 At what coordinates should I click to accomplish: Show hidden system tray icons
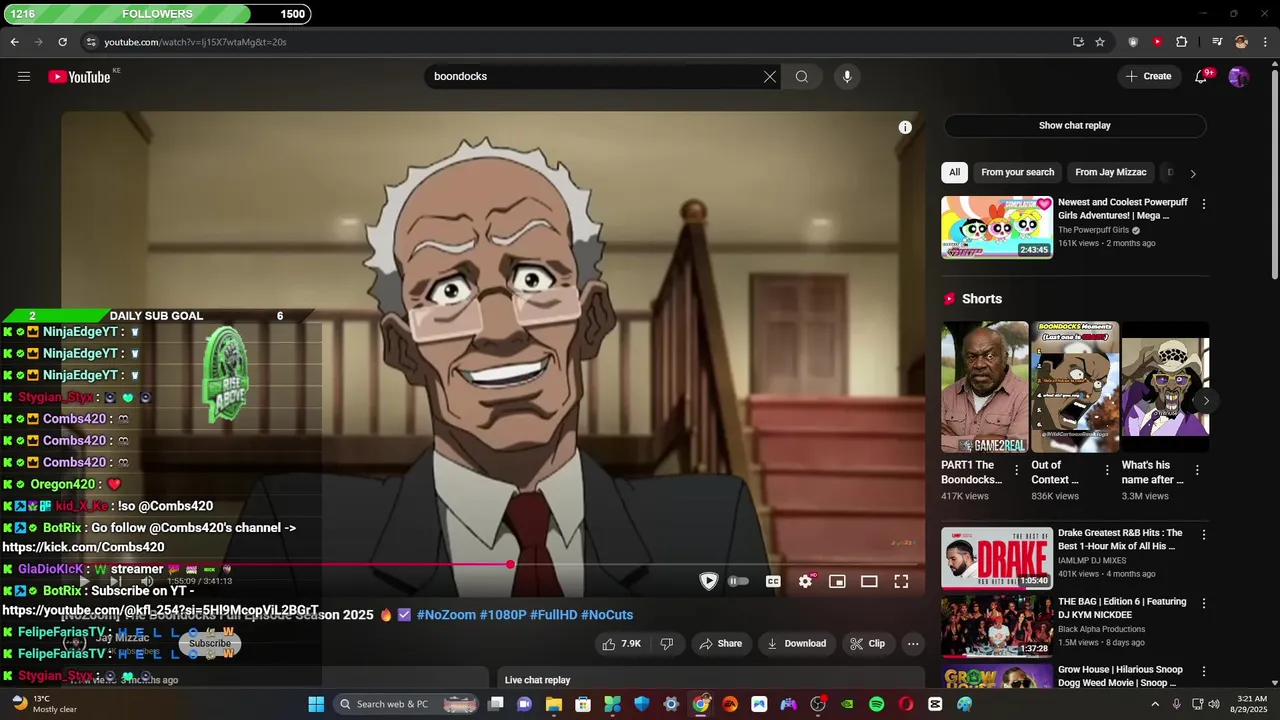[x=1155, y=704]
